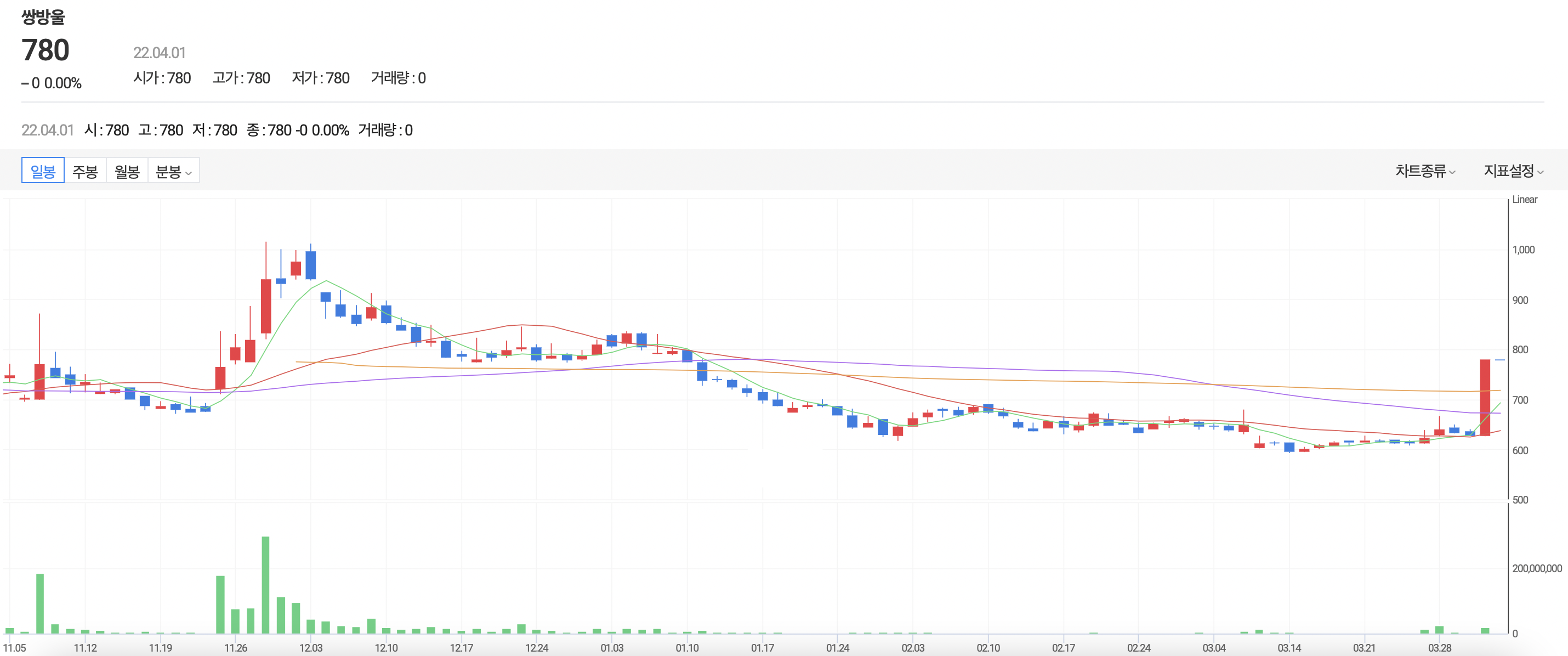Click the tall blue candle above 12.03
This screenshot has width=1568, height=656.
point(310,265)
